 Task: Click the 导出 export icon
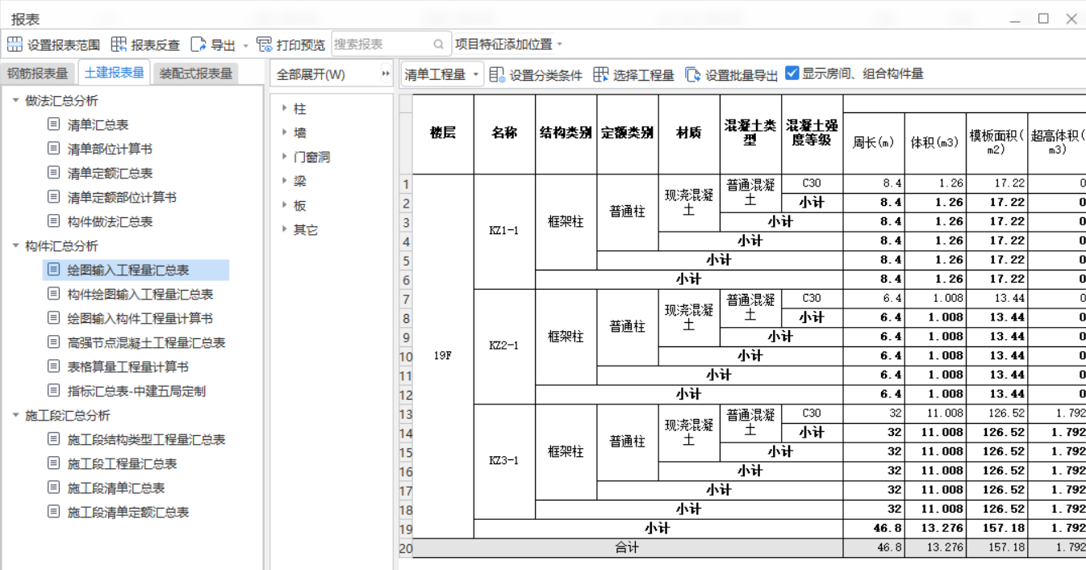point(199,45)
